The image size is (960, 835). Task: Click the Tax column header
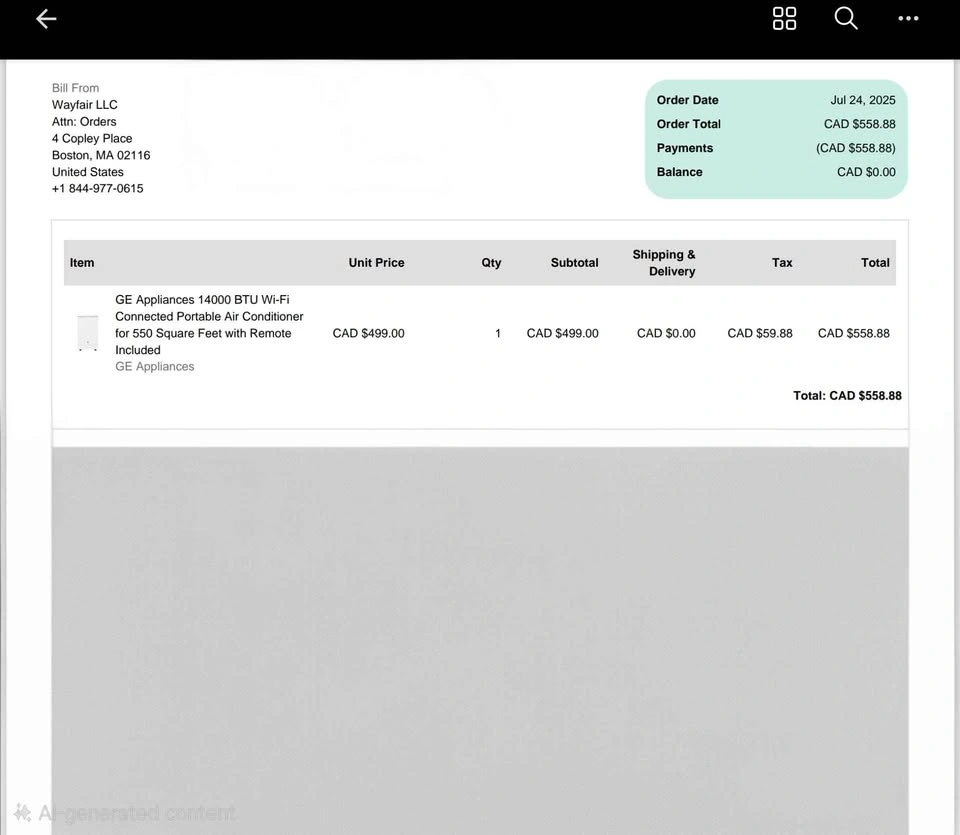tap(782, 263)
